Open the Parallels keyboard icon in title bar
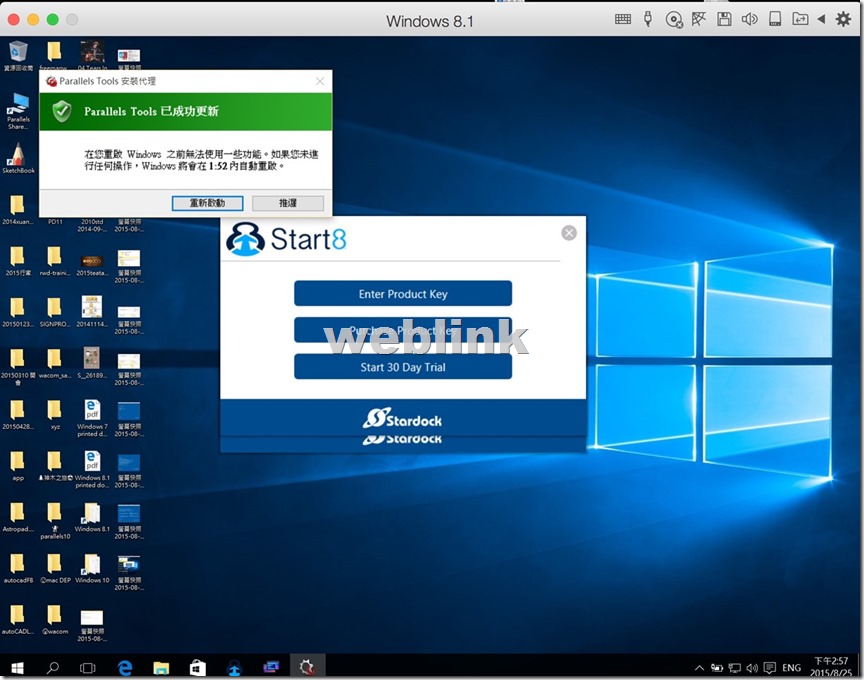This screenshot has height=680, width=864. 623,19
